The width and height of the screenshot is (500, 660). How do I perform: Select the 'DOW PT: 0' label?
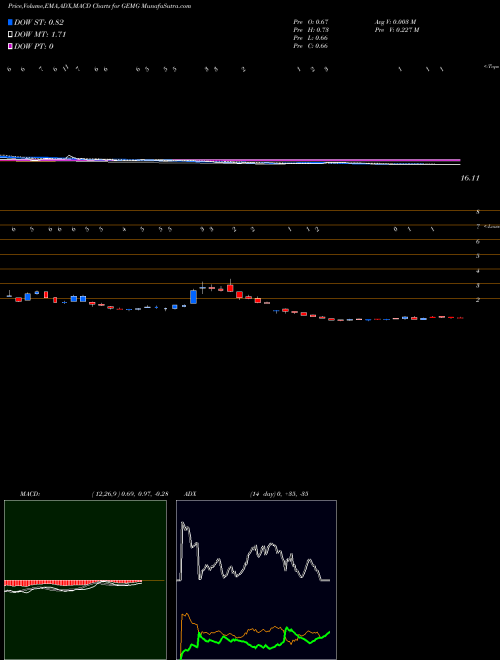33,46
